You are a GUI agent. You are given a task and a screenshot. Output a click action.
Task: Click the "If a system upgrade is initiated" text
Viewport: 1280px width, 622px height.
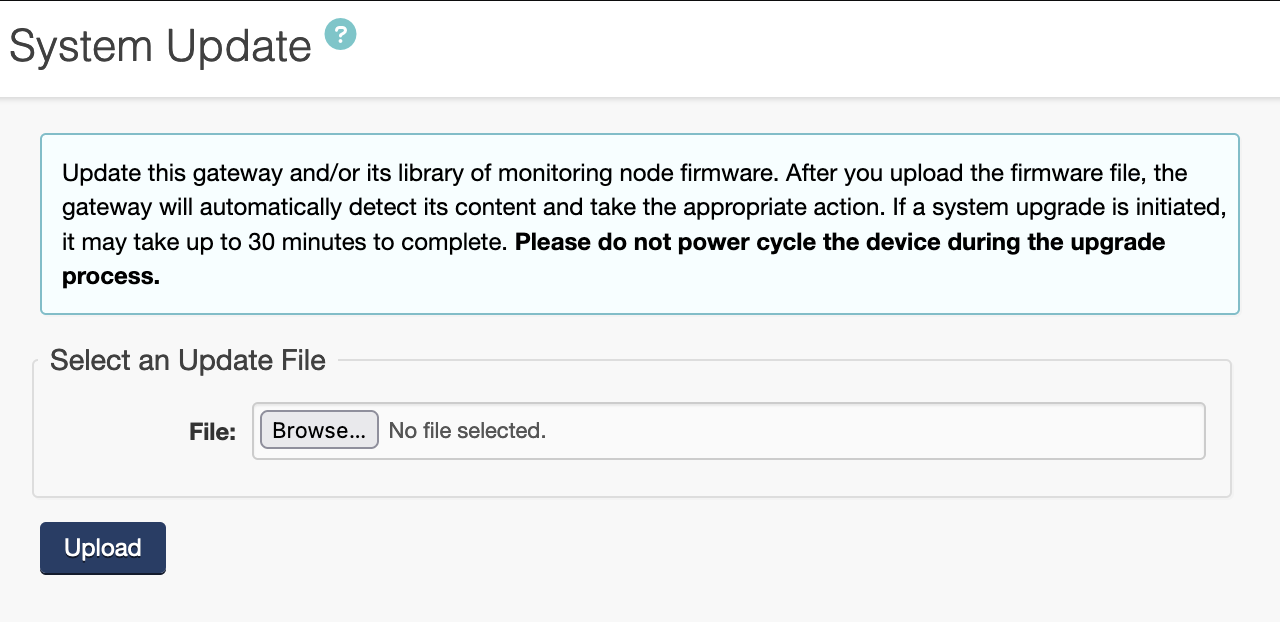1050,208
